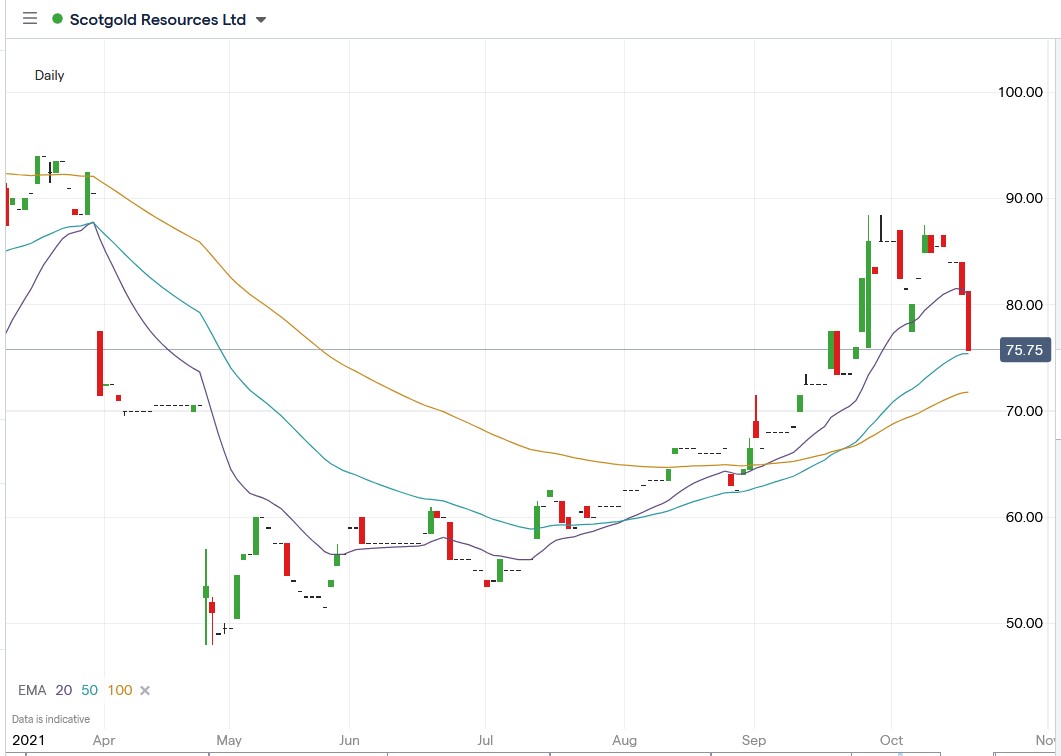1061x756 pixels.
Task: Open the Daily timeframe selector
Action: point(50,75)
